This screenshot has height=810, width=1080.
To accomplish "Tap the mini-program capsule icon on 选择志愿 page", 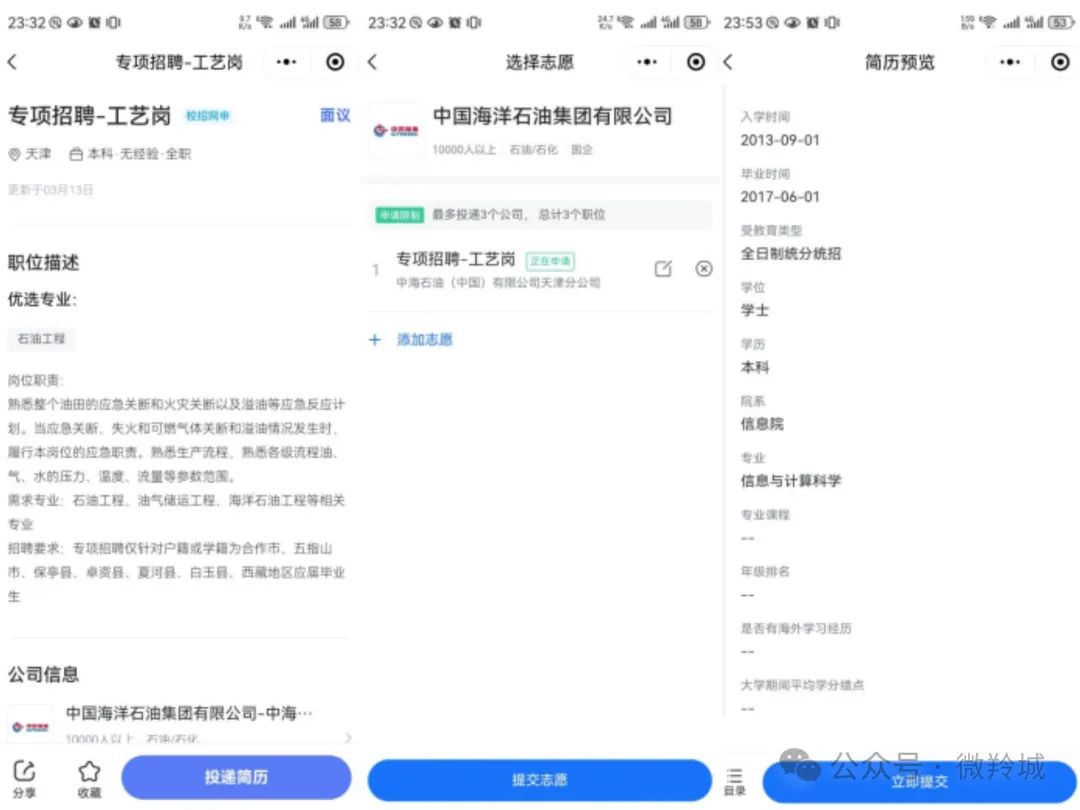I will click(695, 61).
